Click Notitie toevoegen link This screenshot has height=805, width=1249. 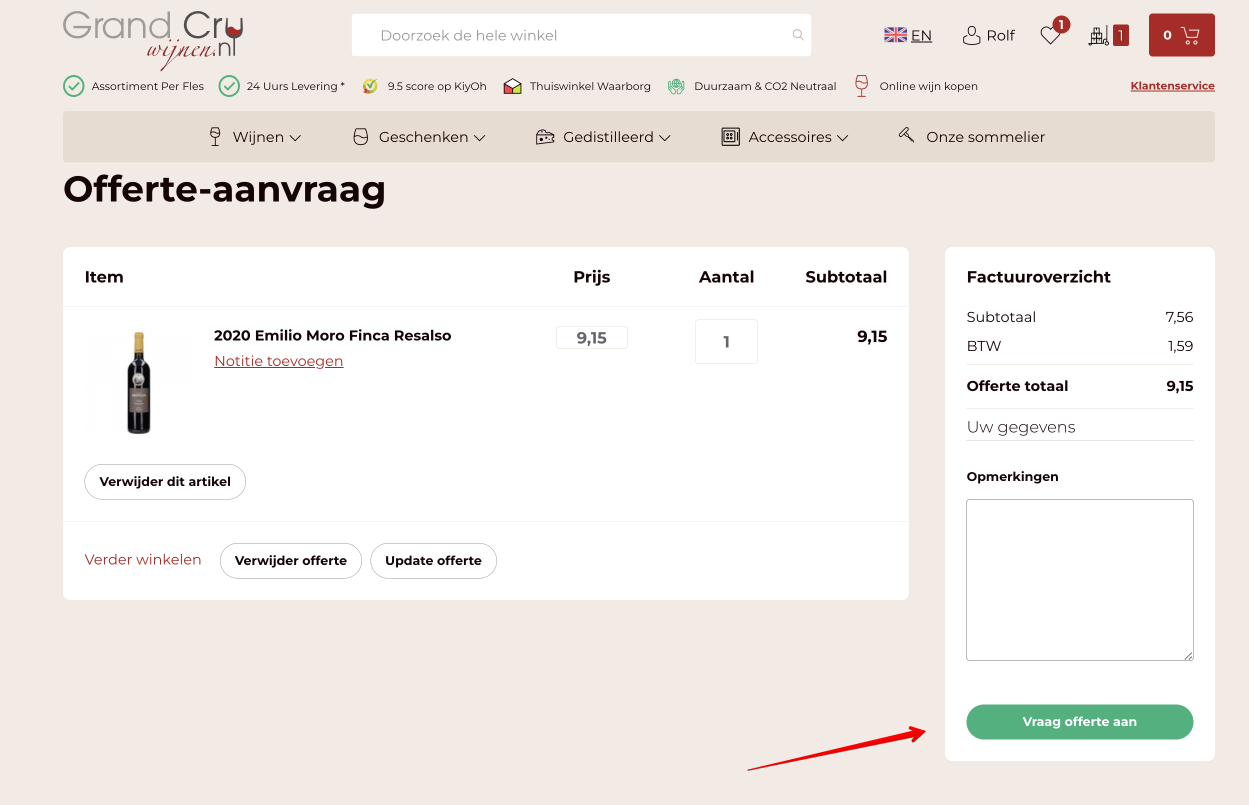[278, 361]
